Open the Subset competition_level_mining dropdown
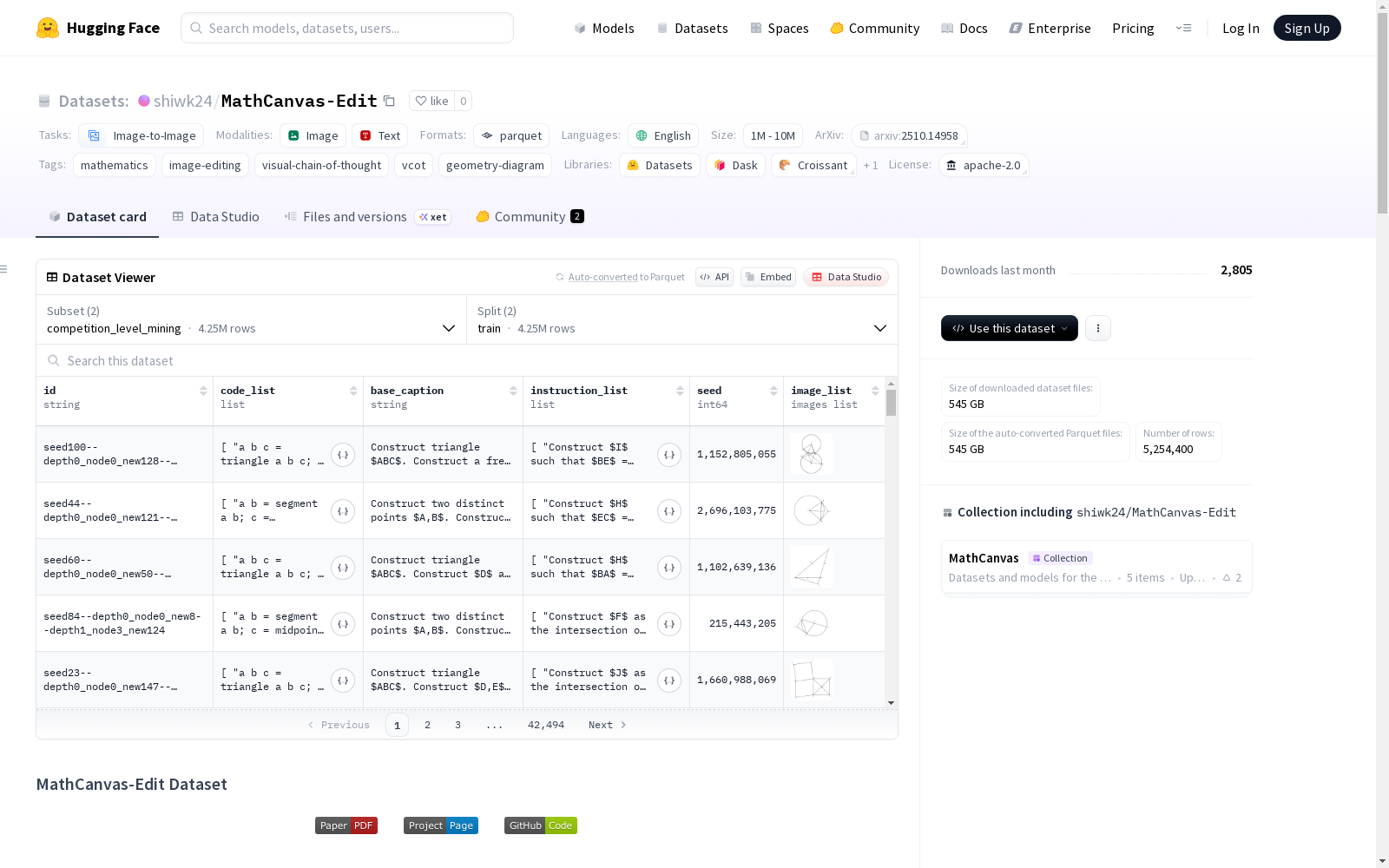The width and height of the screenshot is (1389, 868). (x=251, y=319)
